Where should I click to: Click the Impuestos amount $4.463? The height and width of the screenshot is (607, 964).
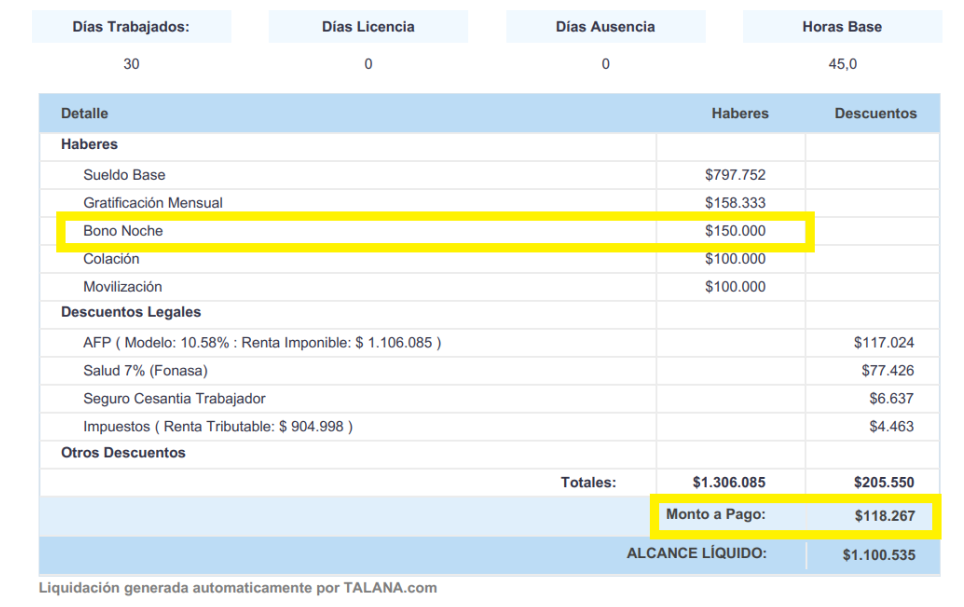891,427
